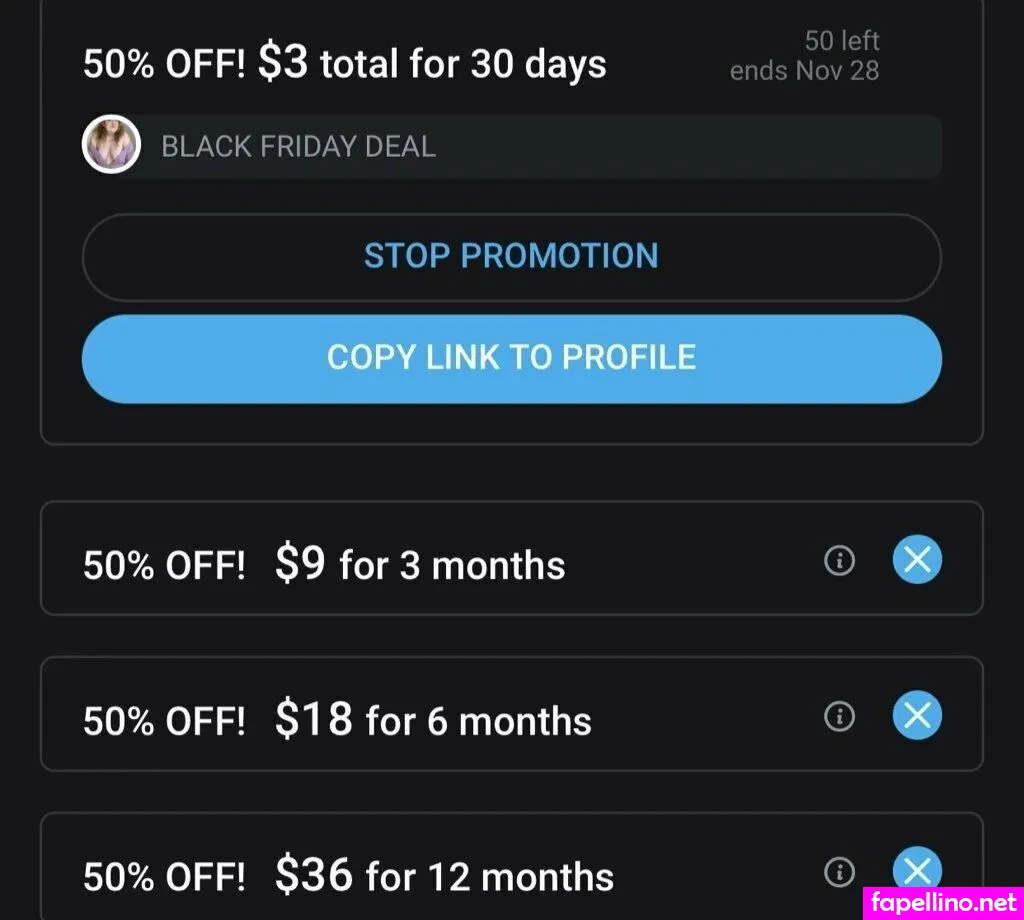Open info for the $36 for 12 months offer
1024x920 pixels.
pyautogui.click(x=839, y=872)
